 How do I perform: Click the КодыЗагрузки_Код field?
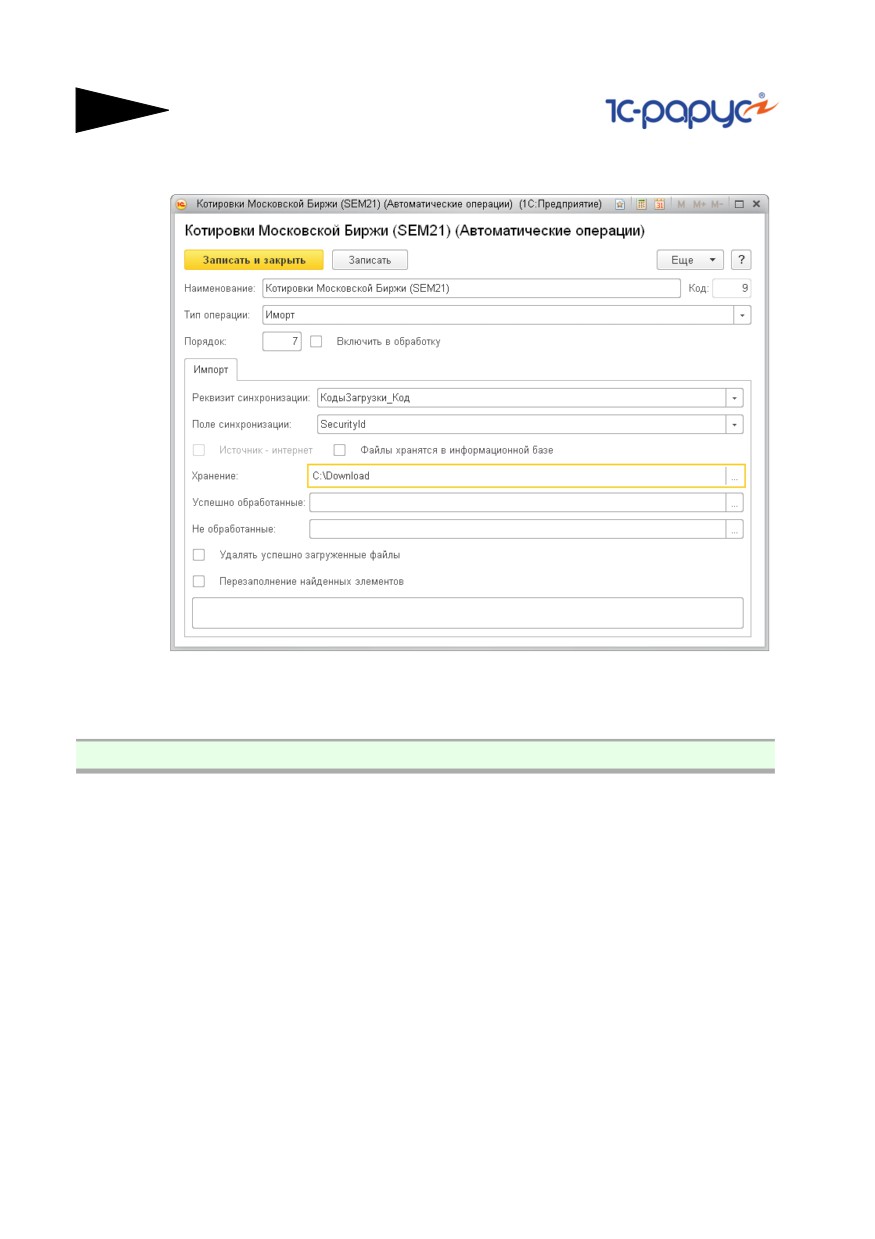521,398
